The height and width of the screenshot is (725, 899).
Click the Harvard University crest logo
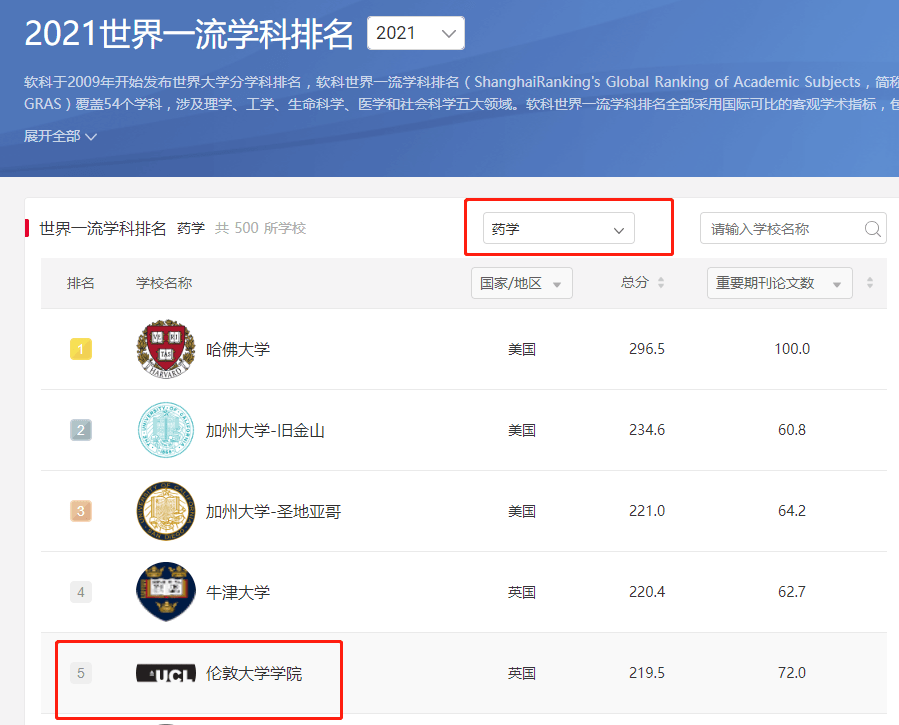[166, 348]
